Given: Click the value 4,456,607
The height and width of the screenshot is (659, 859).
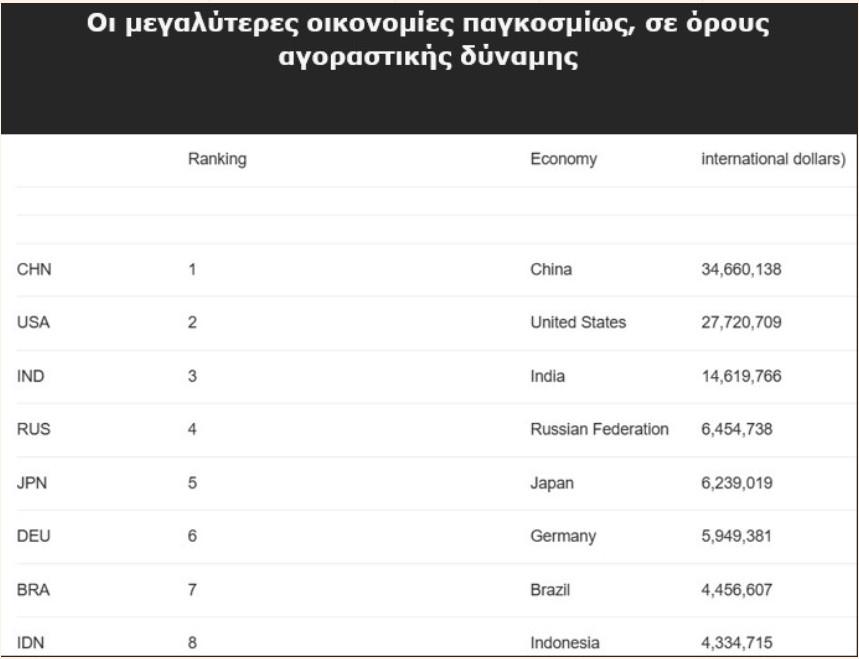Looking at the screenshot, I should pos(737,590).
